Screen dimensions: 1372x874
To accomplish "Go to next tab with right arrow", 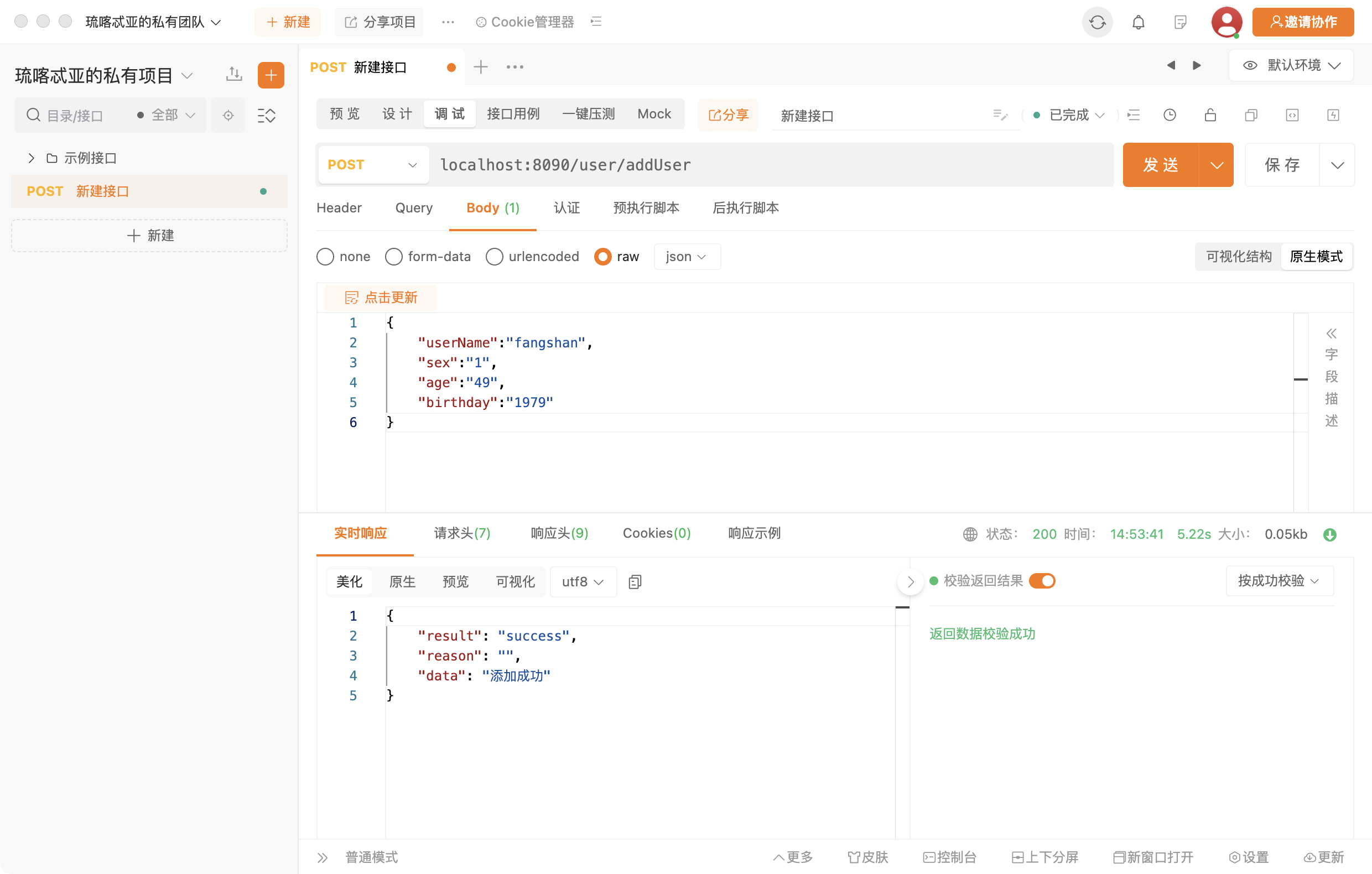I will point(1197,65).
